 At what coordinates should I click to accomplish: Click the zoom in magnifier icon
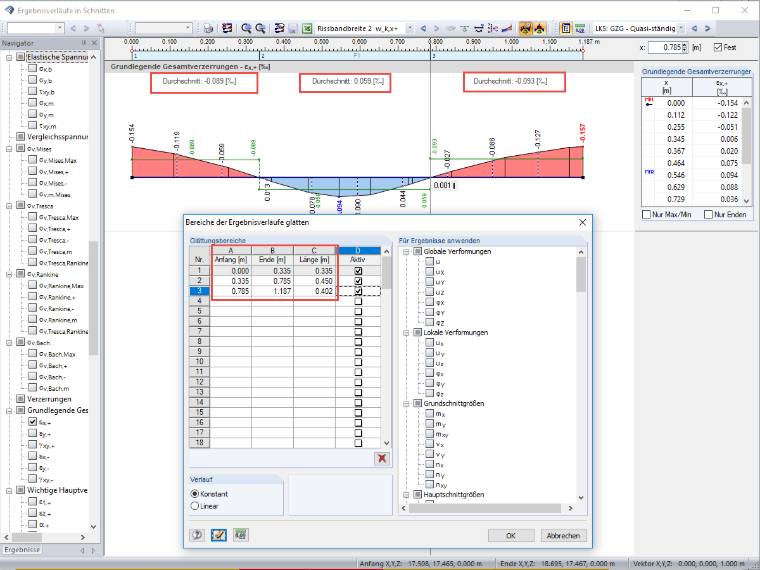(x=246, y=29)
